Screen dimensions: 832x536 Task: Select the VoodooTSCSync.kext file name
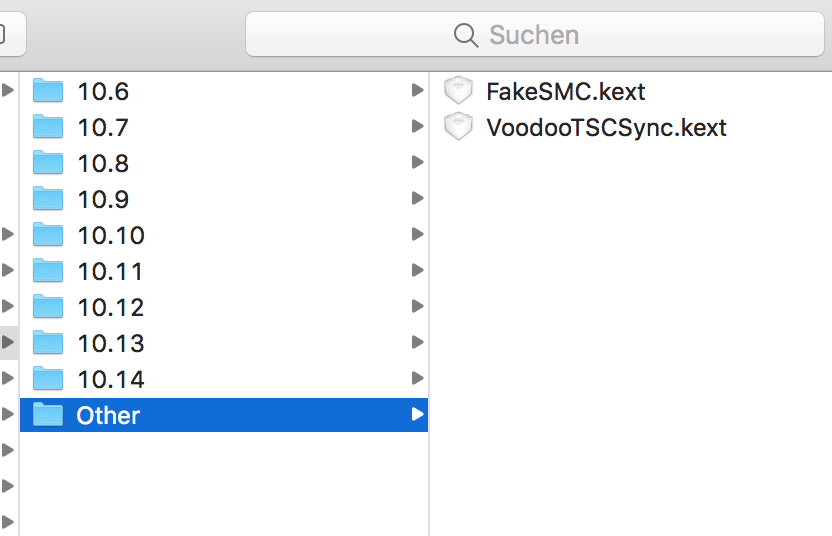click(606, 127)
